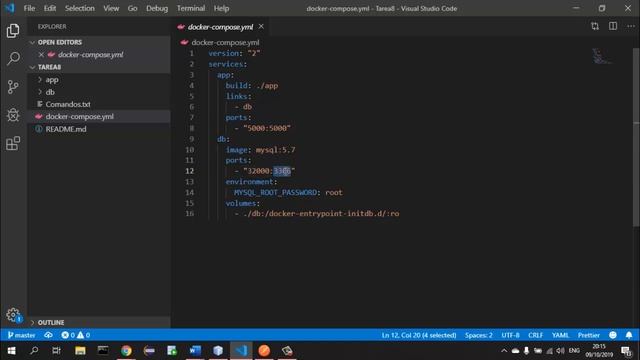Viewport: 640px width, 360px height.
Task: Open the Source Control view
Action: click(x=13, y=87)
